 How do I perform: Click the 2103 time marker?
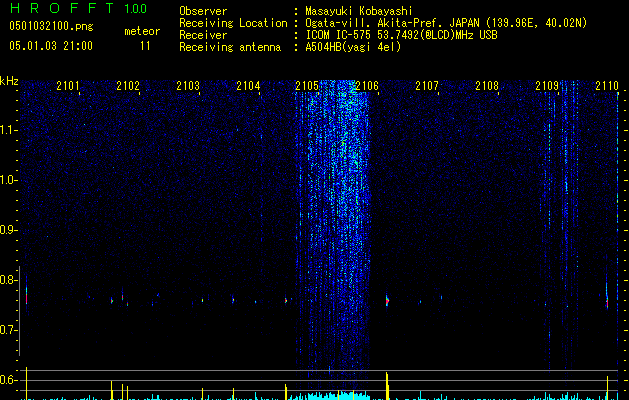(188, 85)
